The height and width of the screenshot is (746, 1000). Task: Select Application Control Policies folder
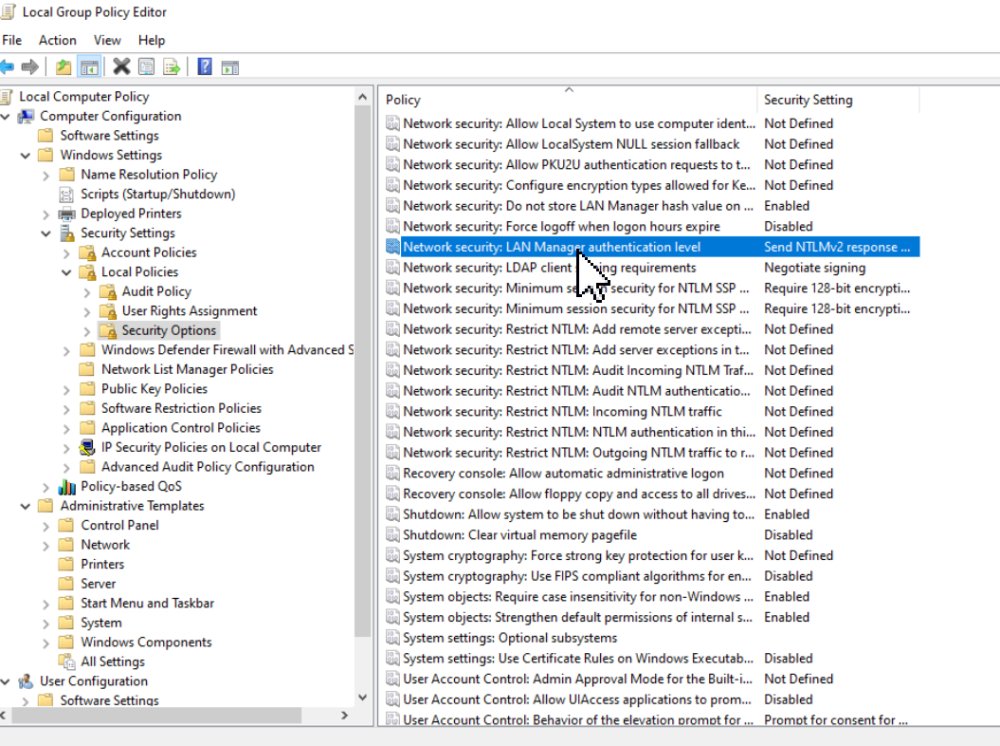point(180,428)
